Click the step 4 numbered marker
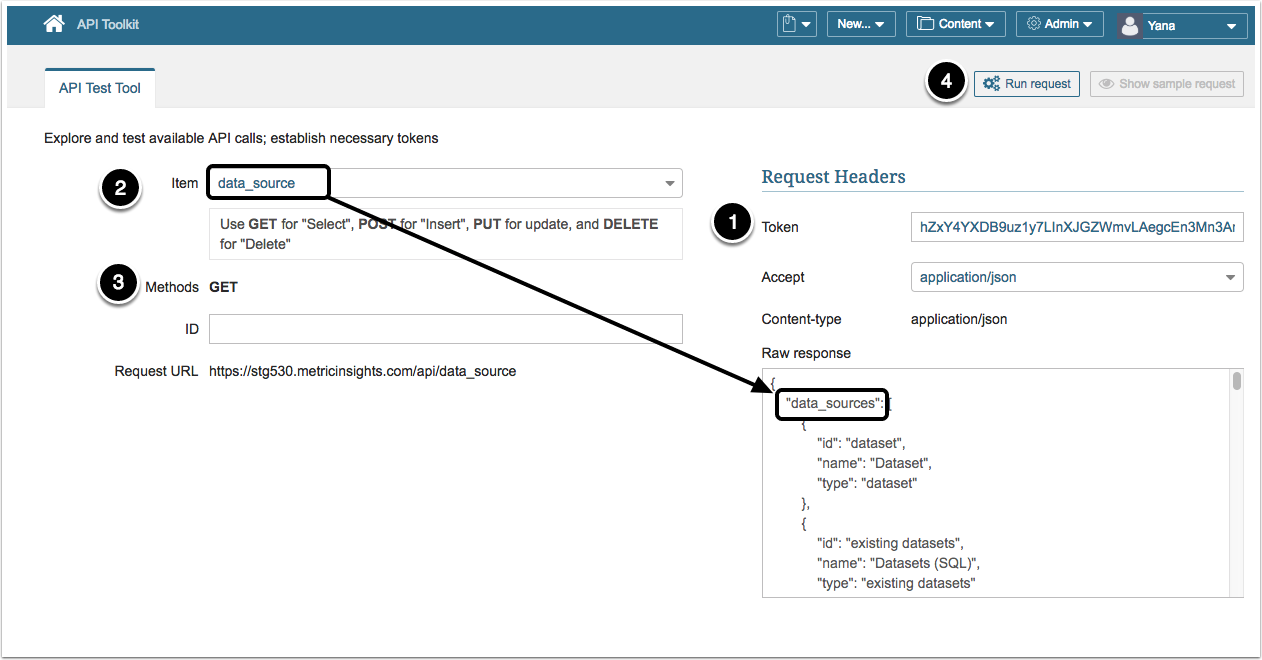 (x=946, y=83)
